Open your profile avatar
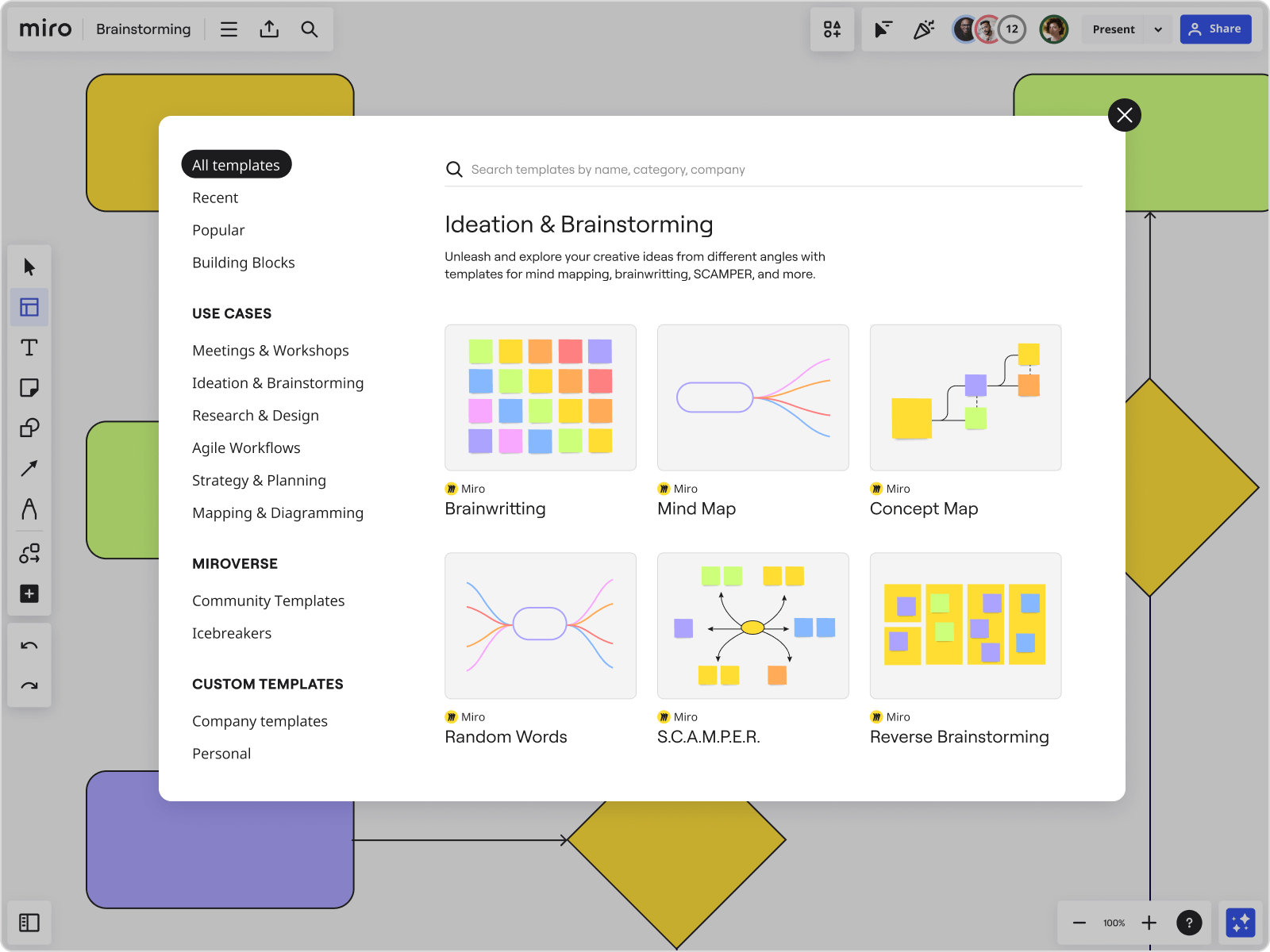 (1054, 29)
